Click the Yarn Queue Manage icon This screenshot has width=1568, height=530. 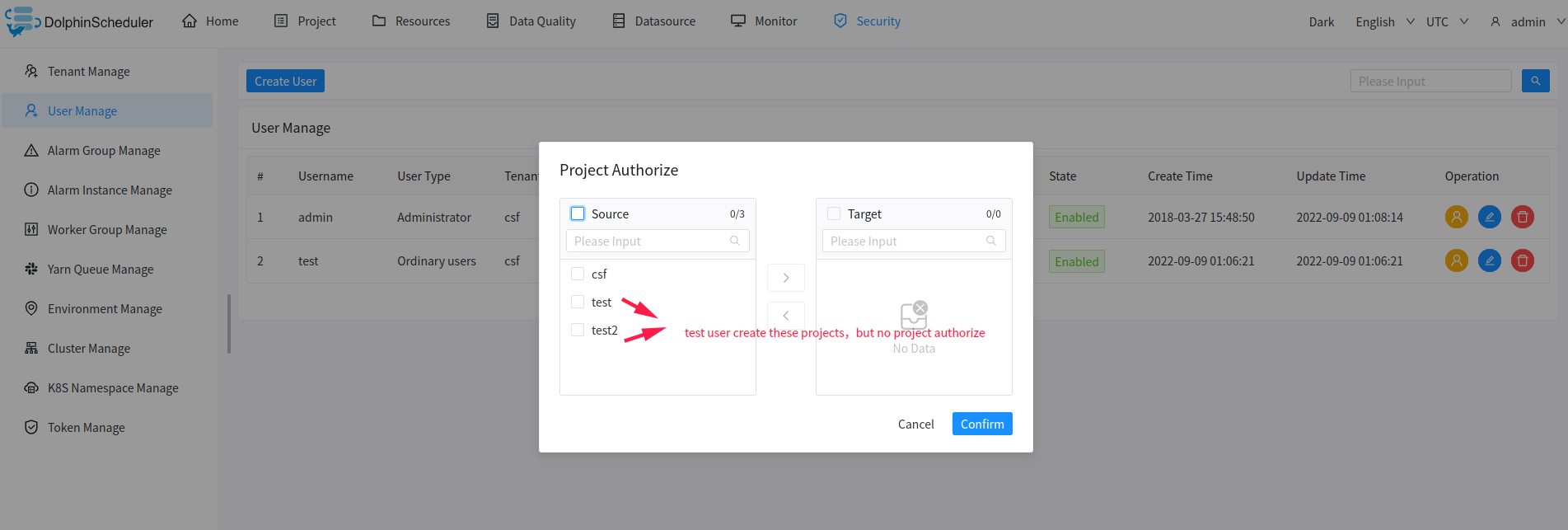coord(31,269)
